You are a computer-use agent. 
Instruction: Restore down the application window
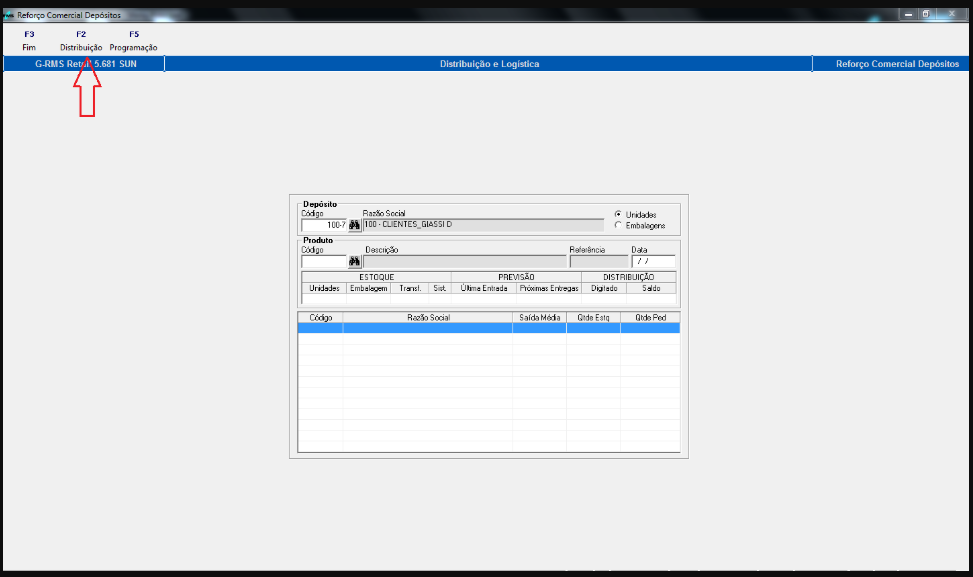pyautogui.click(x=925, y=14)
